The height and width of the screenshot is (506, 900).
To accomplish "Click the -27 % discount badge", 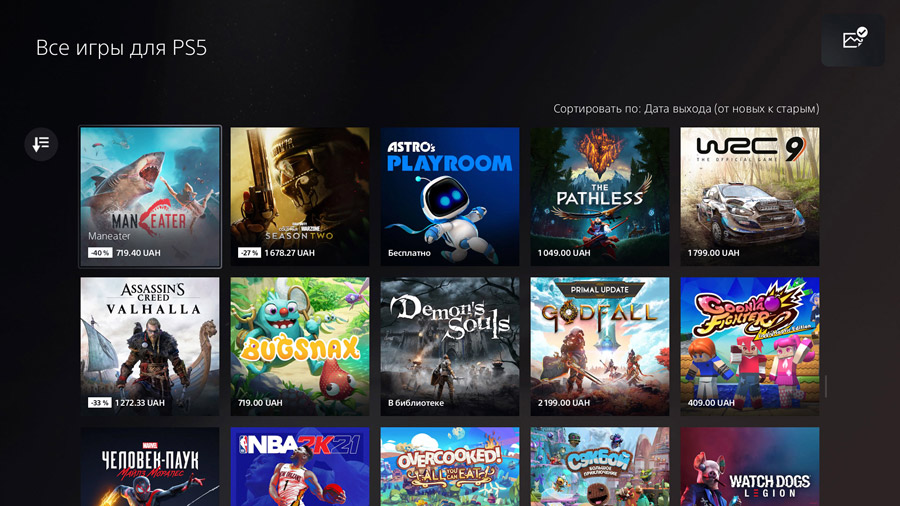I will (x=249, y=252).
